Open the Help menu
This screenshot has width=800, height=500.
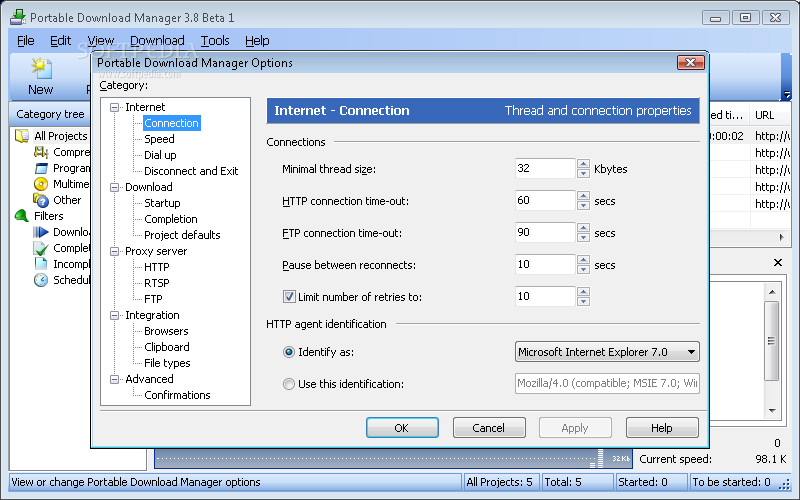[x=257, y=40]
